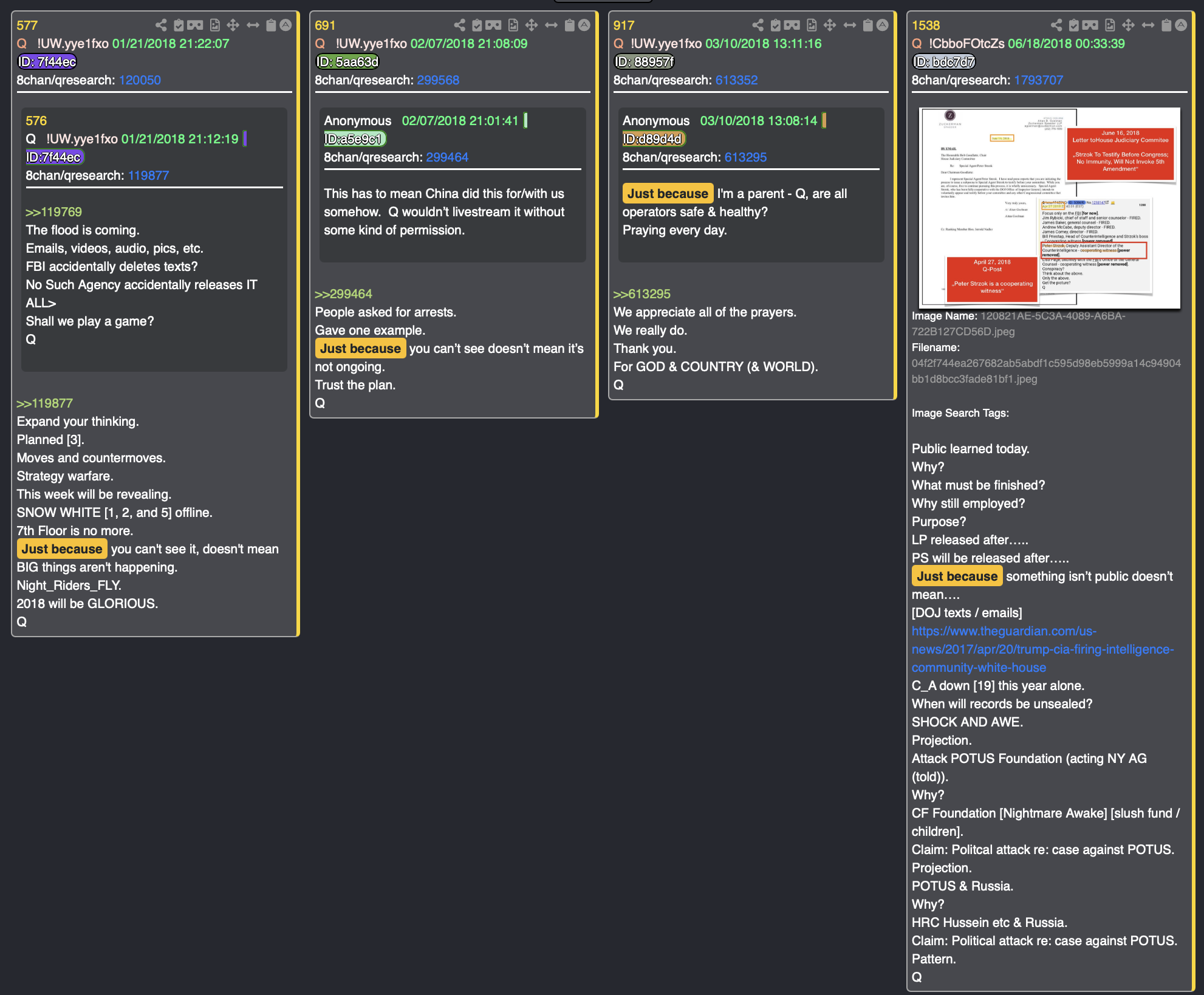Click horizontal width arrows icon on post 917
1204x995 pixels.
click(x=850, y=25)
